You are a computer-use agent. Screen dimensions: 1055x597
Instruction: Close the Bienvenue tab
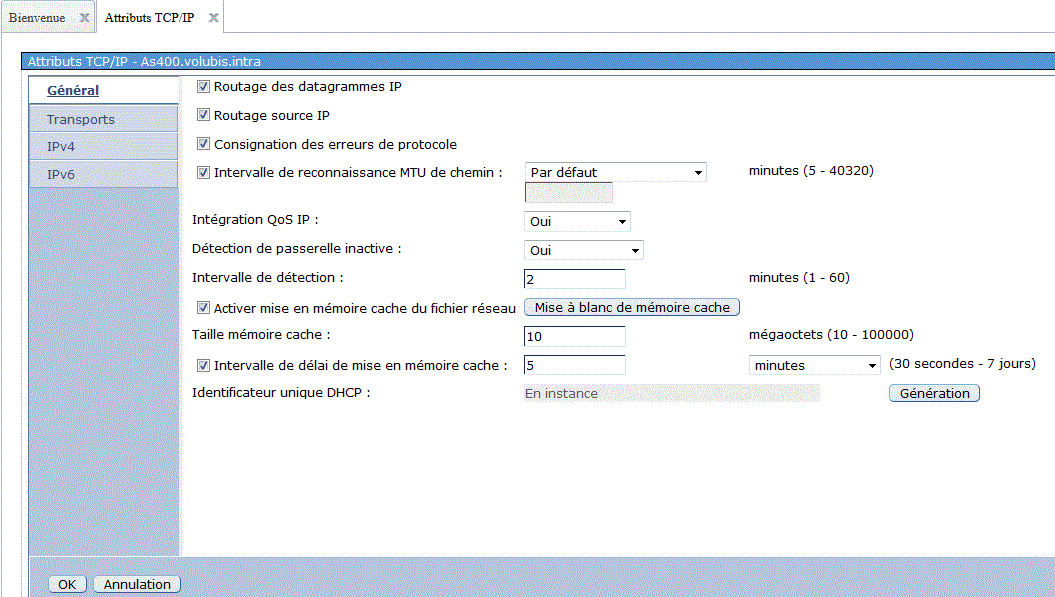pos(84,17)
